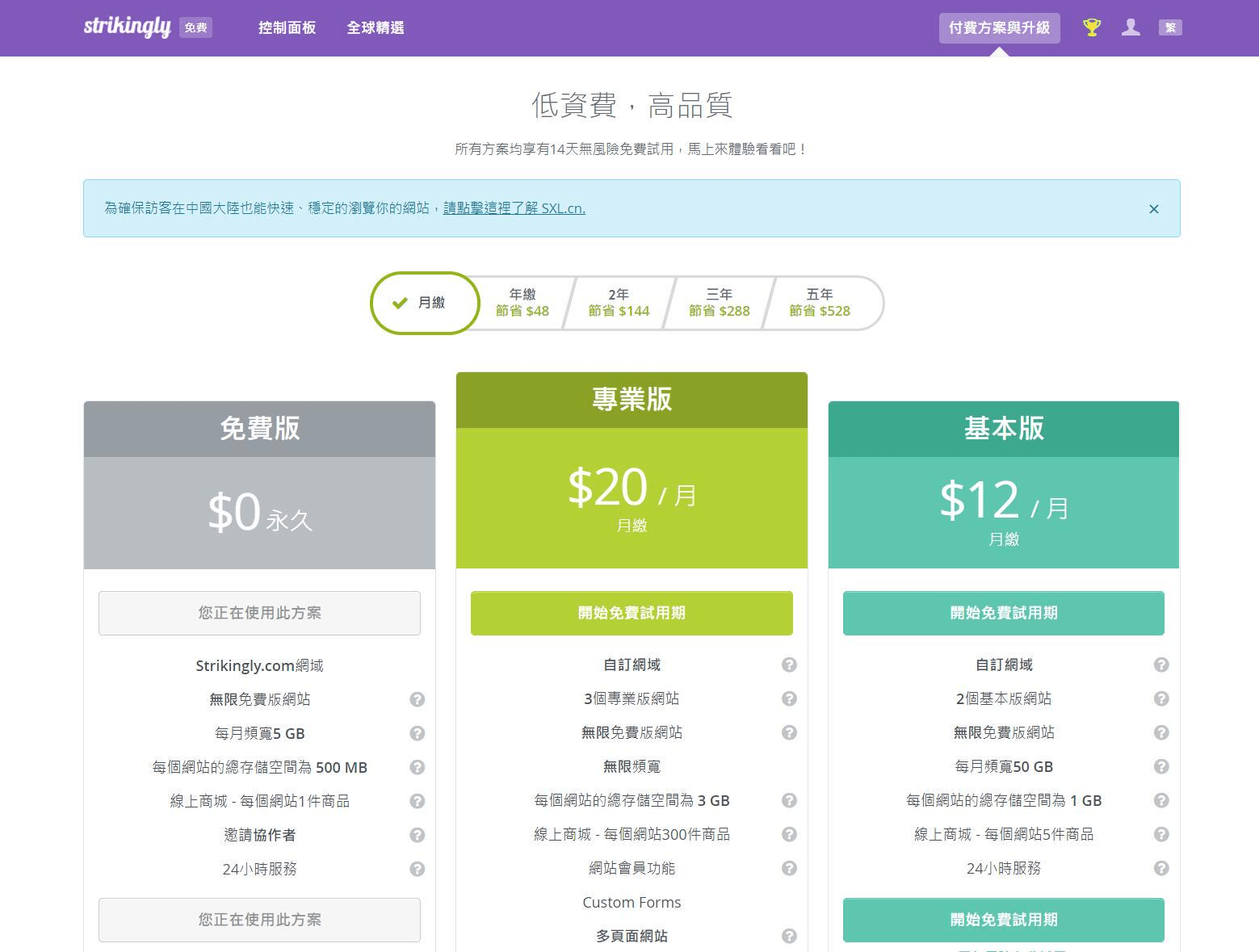Click the Strikingly logo
This screenshot has height=952, width=1259.
coord(128,27)
